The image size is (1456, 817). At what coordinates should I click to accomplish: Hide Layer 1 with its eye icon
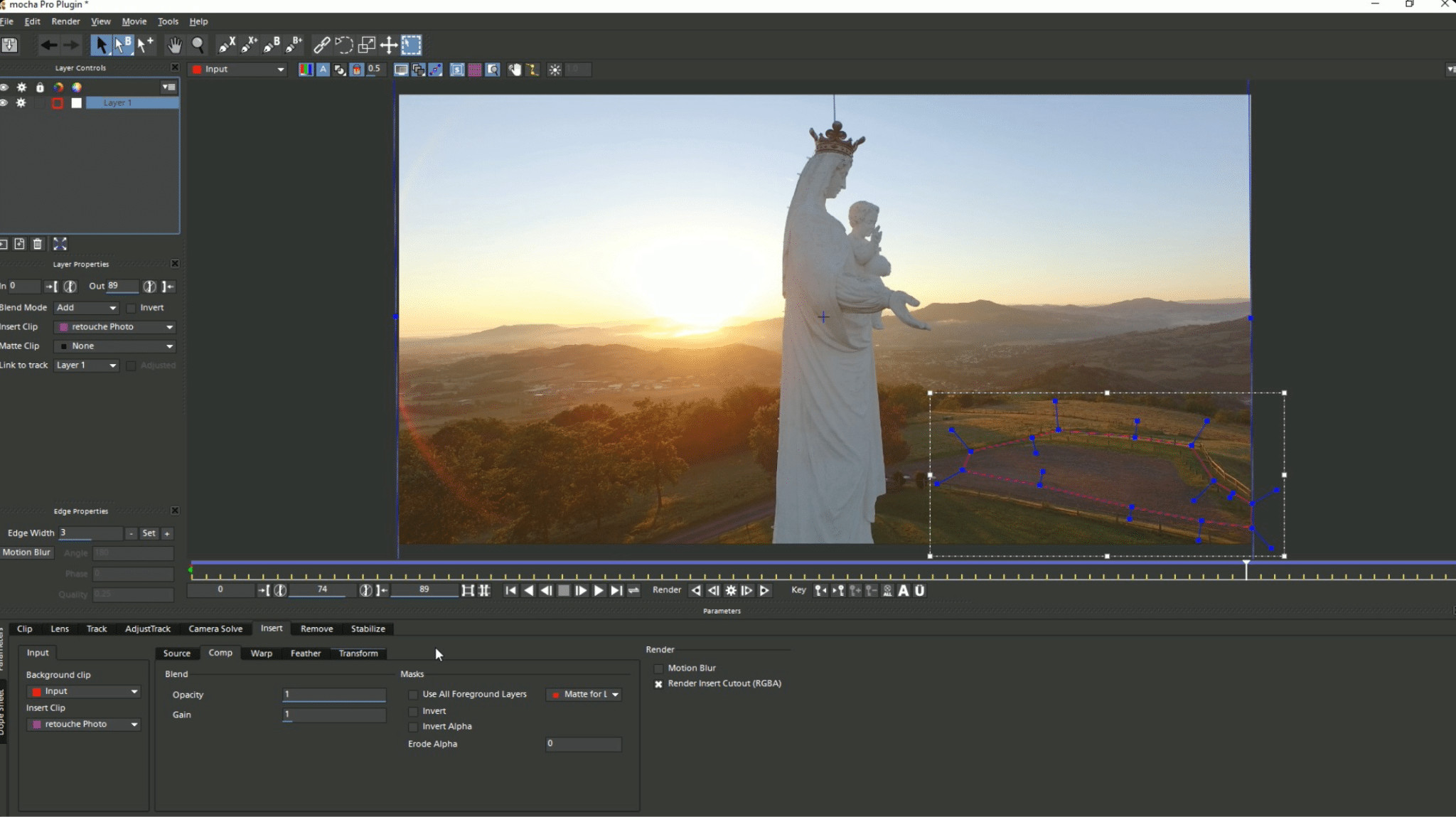click(x=4, y=103)
